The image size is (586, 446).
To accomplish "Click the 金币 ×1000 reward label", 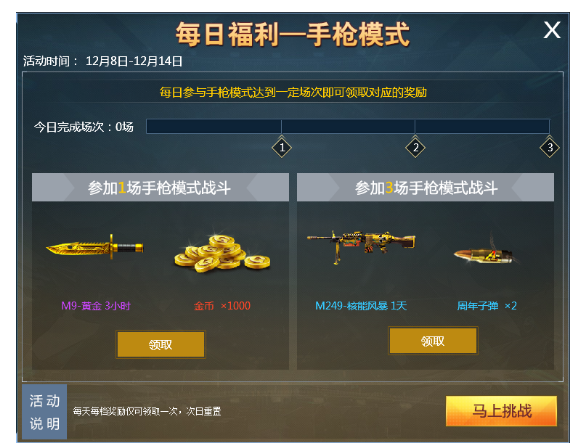I will click(222, 306).
